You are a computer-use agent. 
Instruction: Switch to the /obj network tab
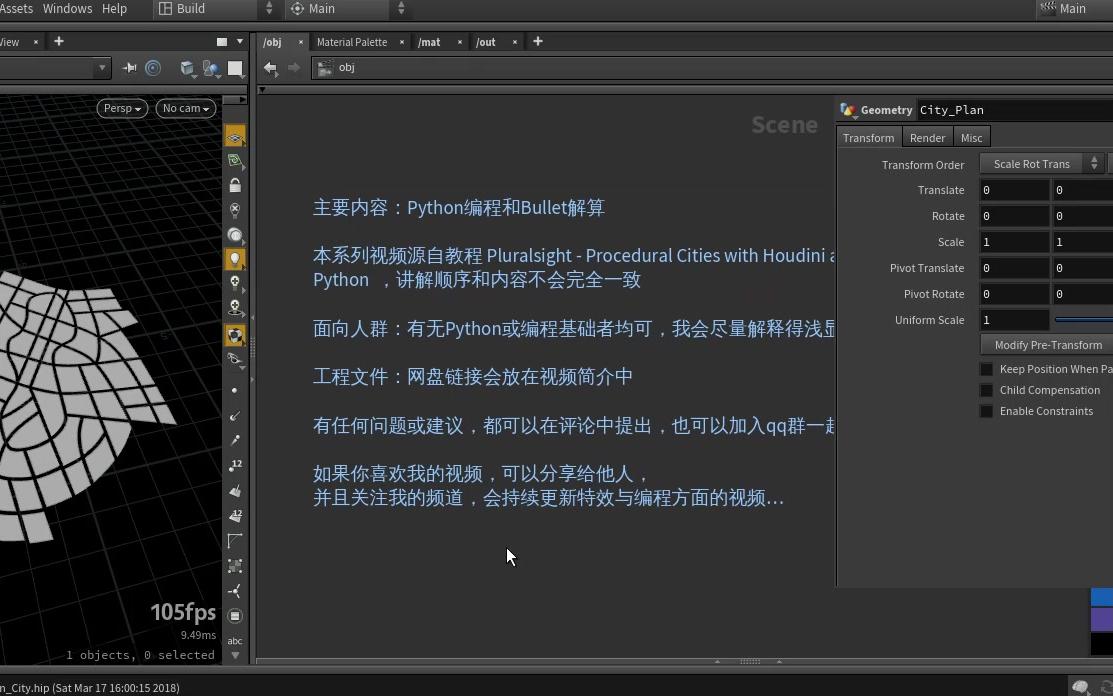tap(272, 42)
